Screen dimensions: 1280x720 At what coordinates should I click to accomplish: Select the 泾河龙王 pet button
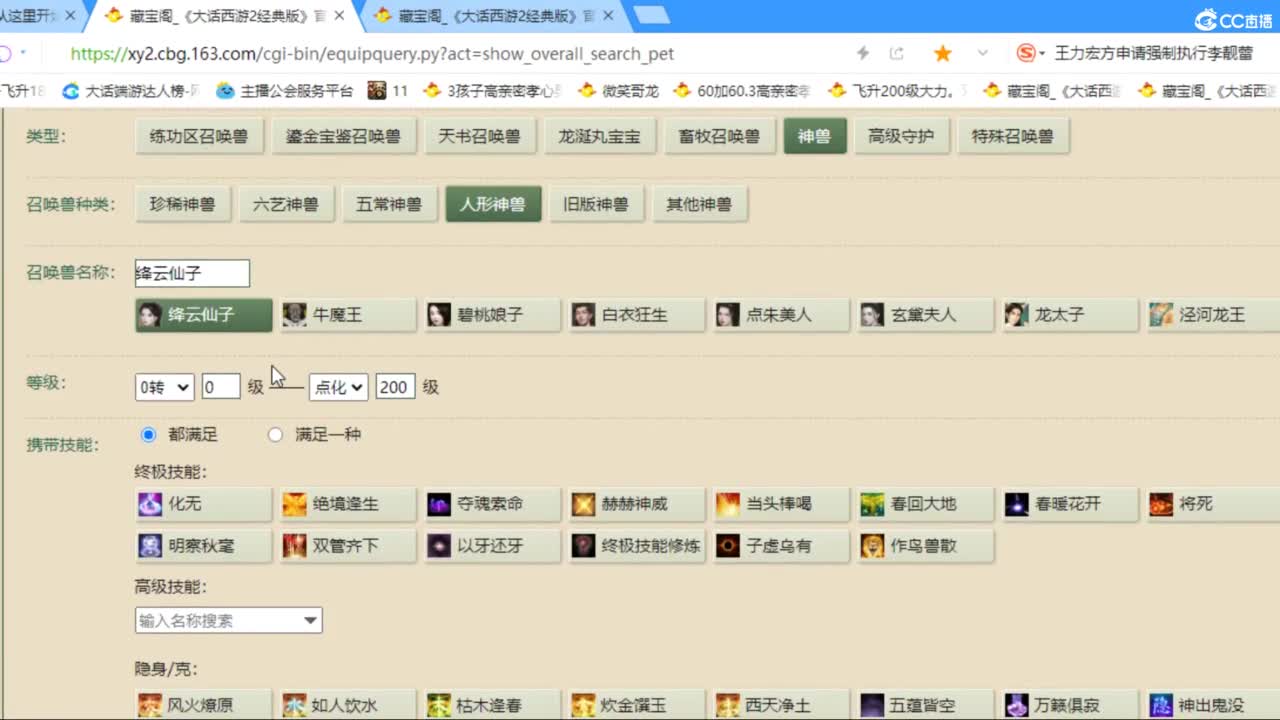click(1213, 315)
